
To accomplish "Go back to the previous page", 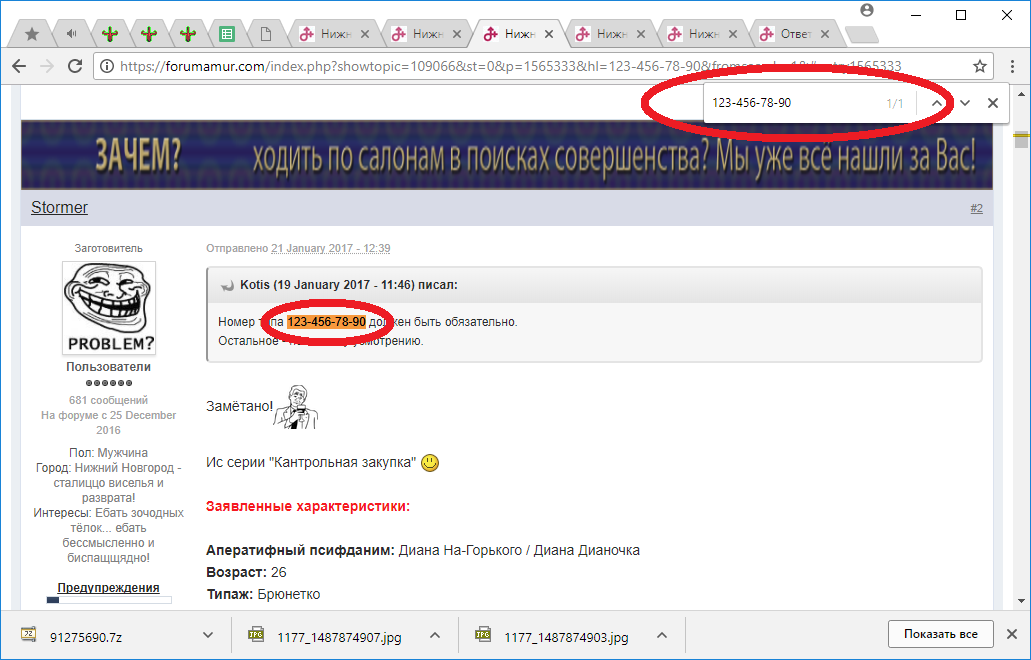I will click(19, 66).
